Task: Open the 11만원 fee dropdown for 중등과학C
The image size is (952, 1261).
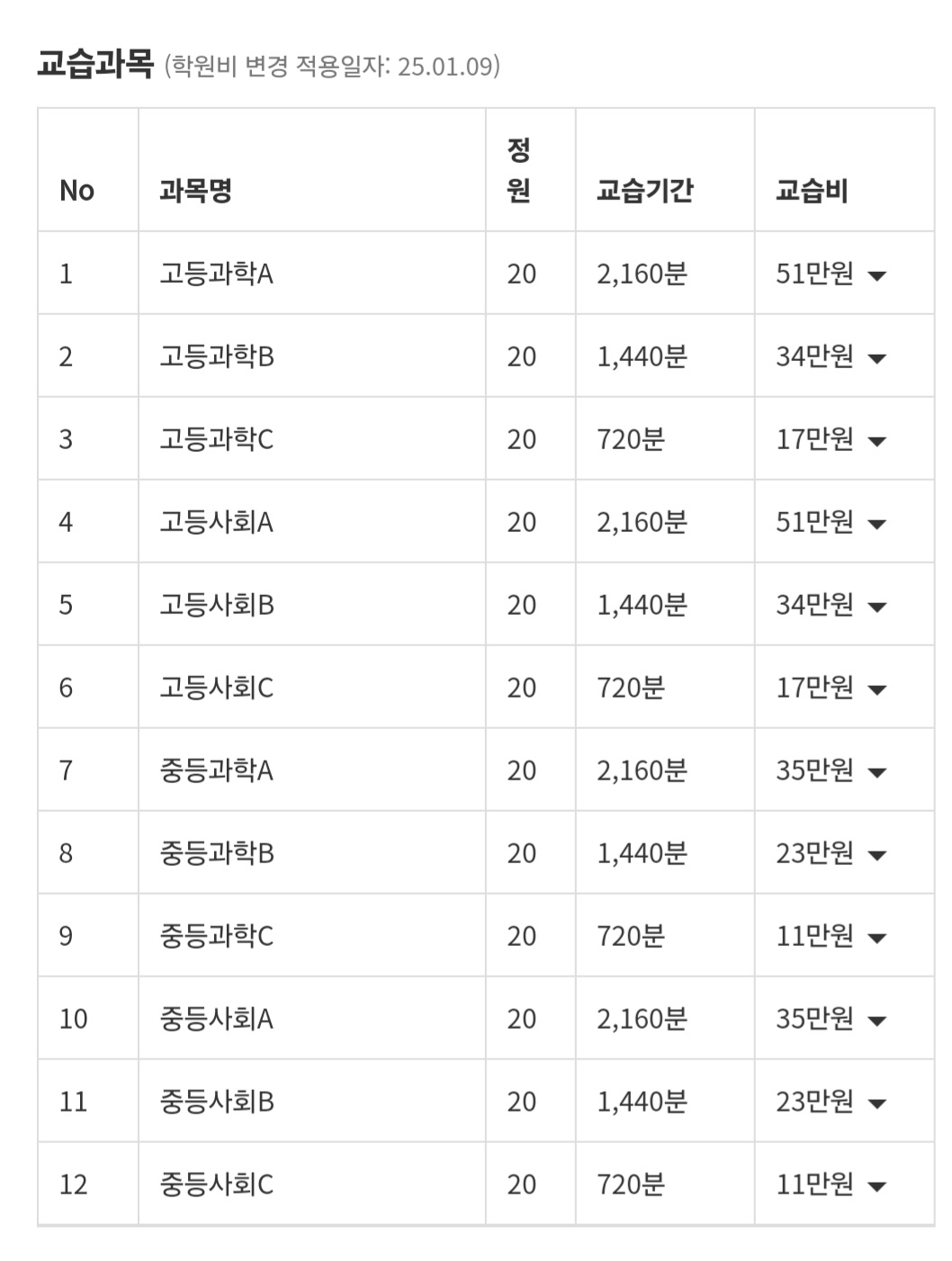Action: coord(876,938)
